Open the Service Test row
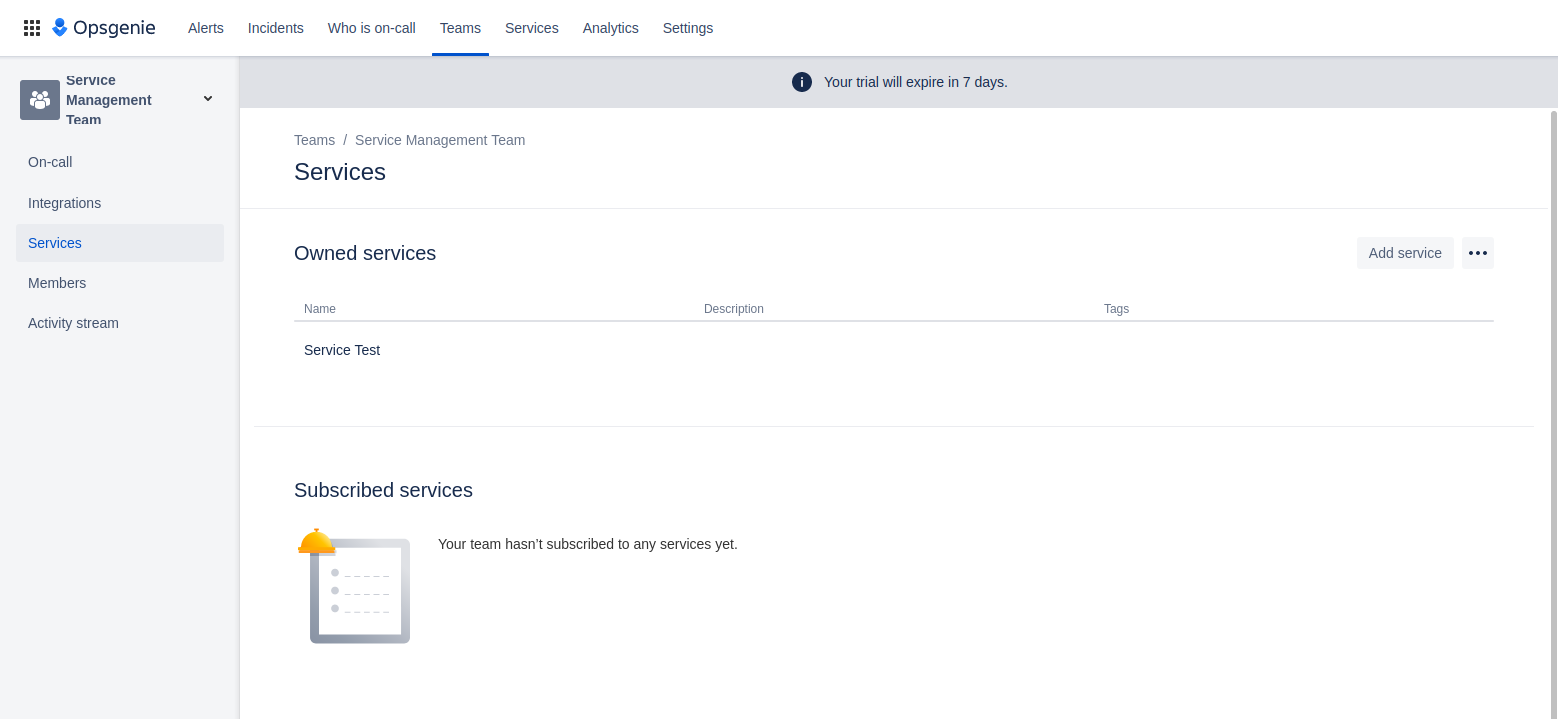Image resolution: width=1558 pixels, height=719 pixels. click(x=894, y=350)
